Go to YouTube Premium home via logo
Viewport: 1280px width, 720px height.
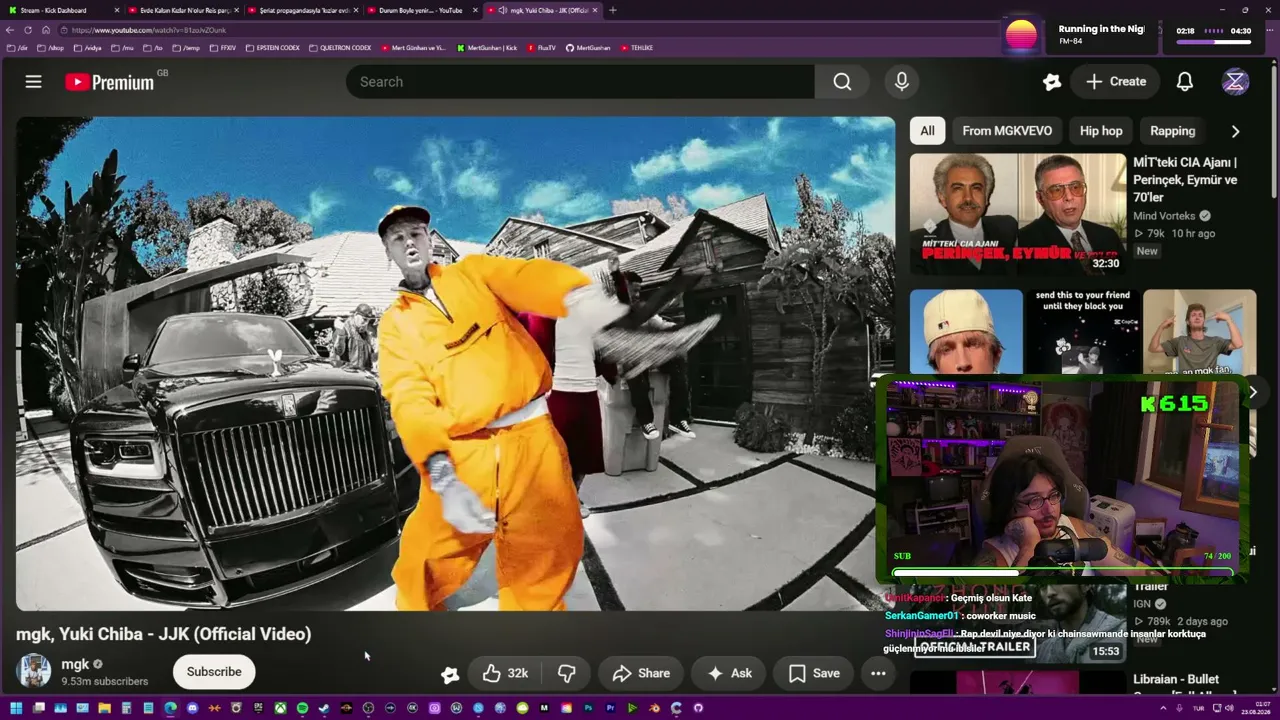(110, 82)
